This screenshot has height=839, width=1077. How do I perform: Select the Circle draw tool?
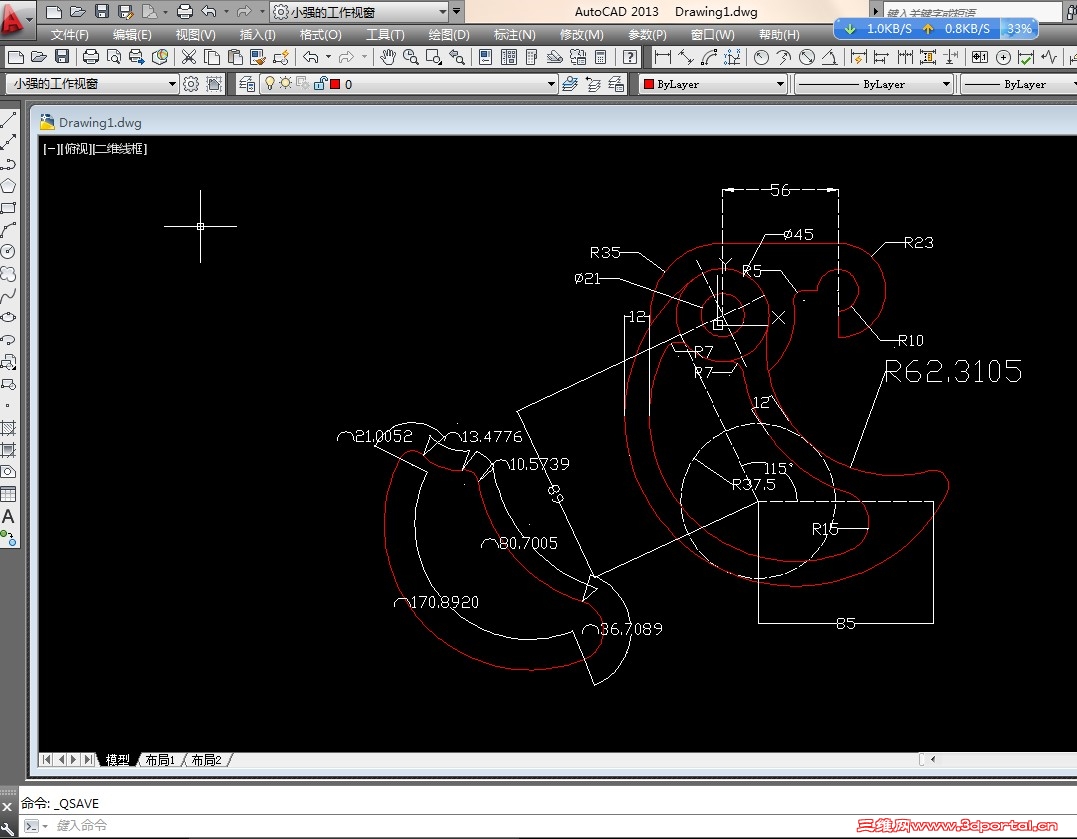tap(8, 251)
